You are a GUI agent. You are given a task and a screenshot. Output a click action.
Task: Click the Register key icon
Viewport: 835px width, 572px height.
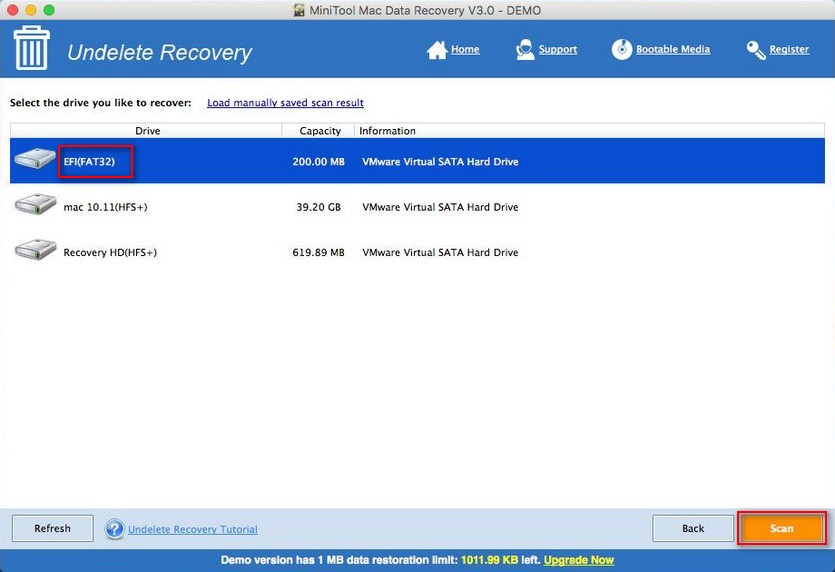coord(756,50)
